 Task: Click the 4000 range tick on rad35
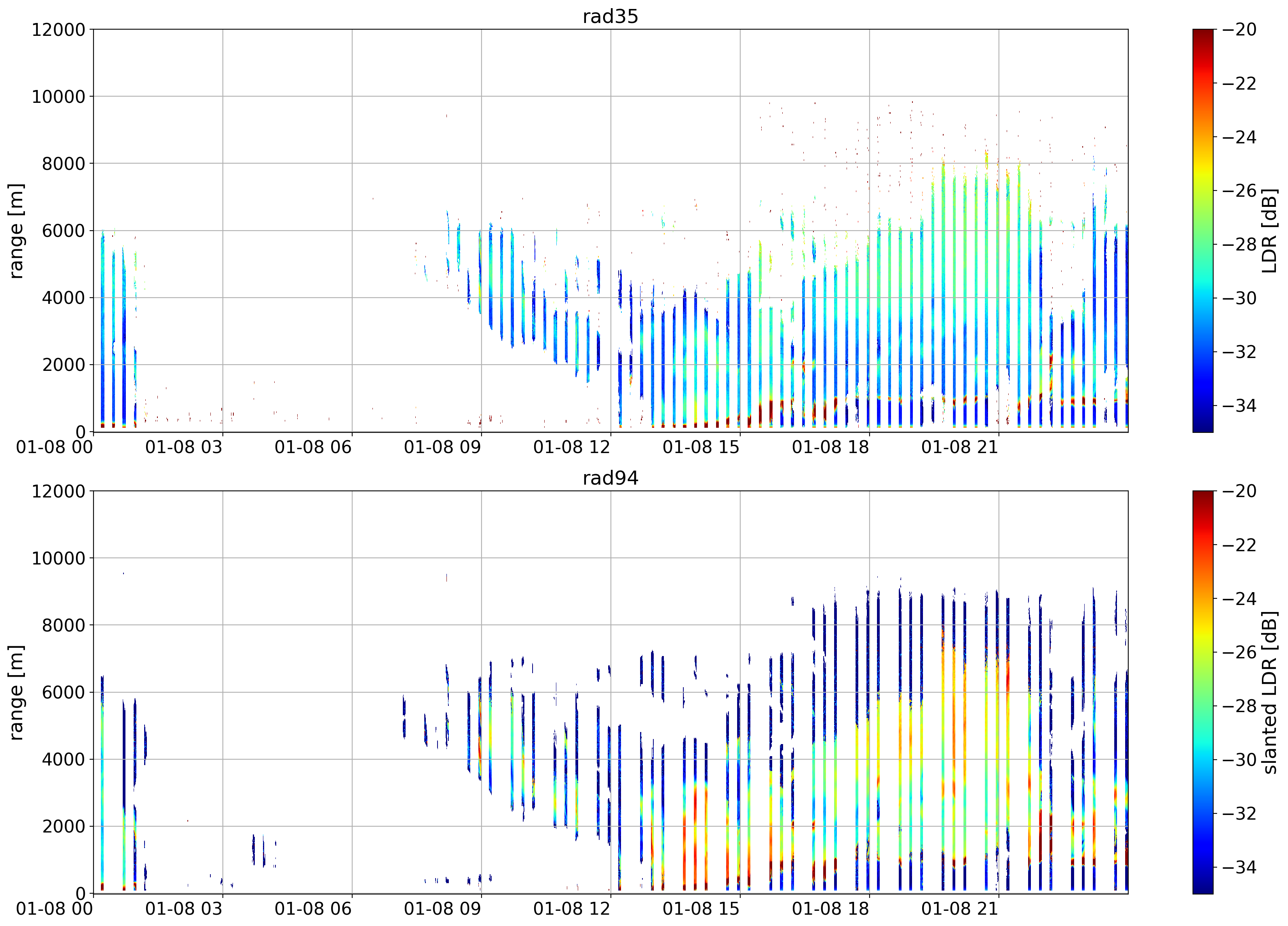pyautogui.click(x=64, y=298)
